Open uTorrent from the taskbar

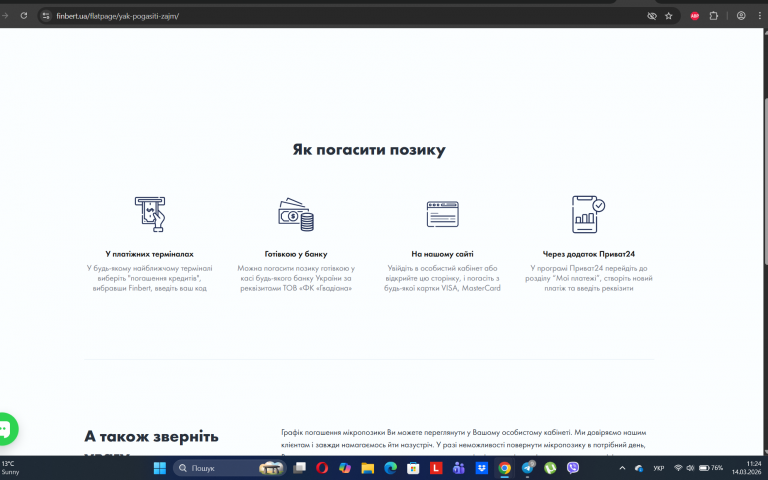point(550,468)
